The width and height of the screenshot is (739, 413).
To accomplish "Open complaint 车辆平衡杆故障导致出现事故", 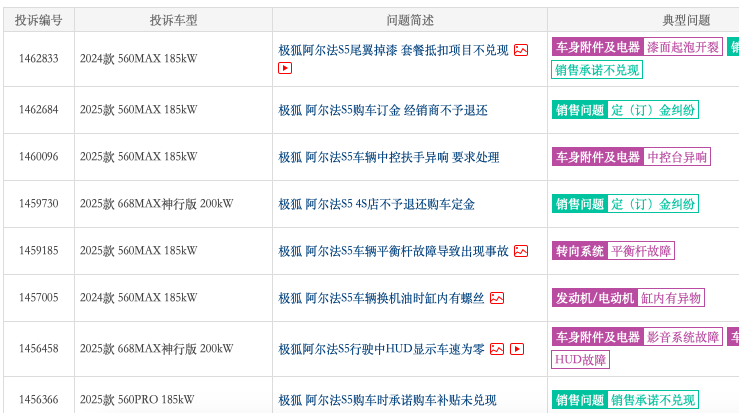I will [393, 251].
